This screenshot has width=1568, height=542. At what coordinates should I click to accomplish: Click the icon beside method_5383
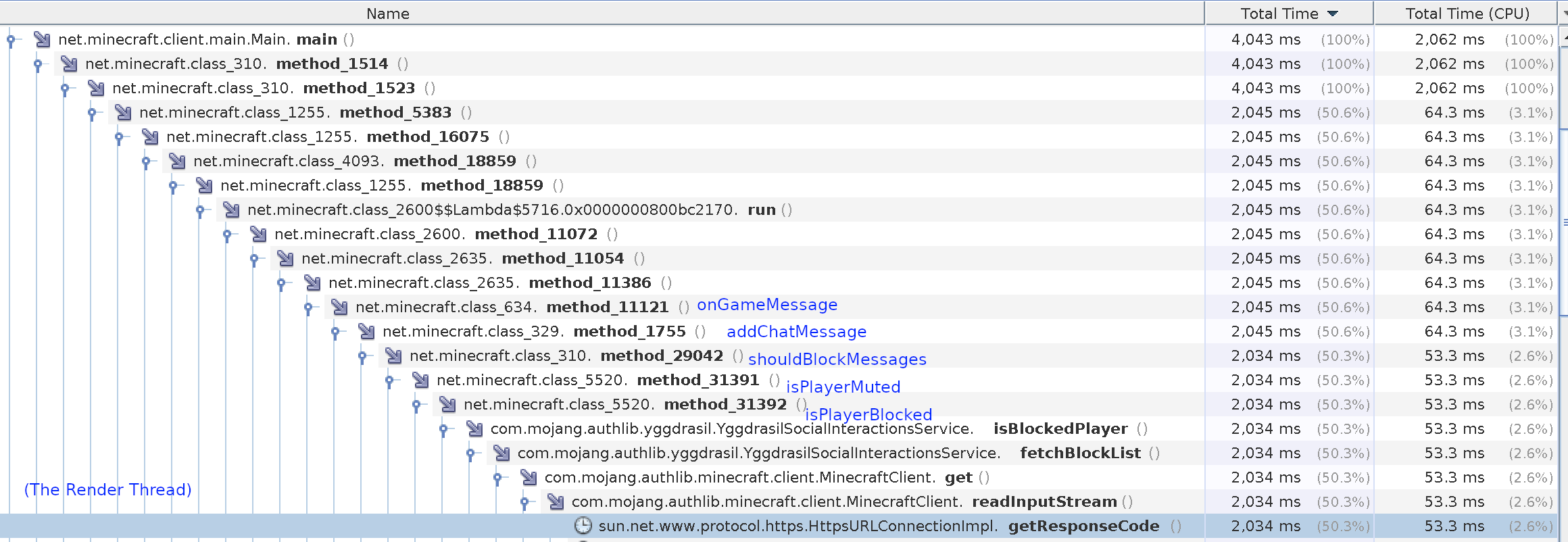point(123,113)
